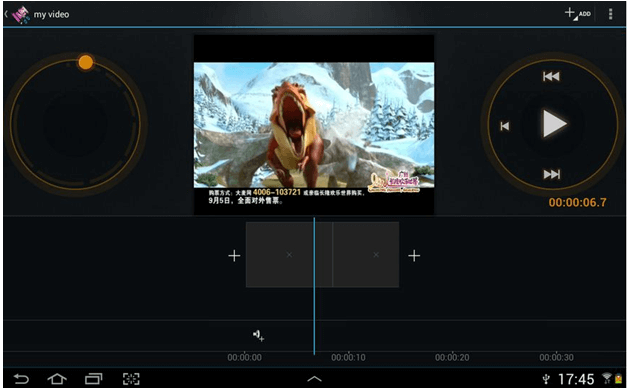Viewport: 628px width, 391px height.
Task: Remove the second clip via its X
Action: tap(376, 255)
